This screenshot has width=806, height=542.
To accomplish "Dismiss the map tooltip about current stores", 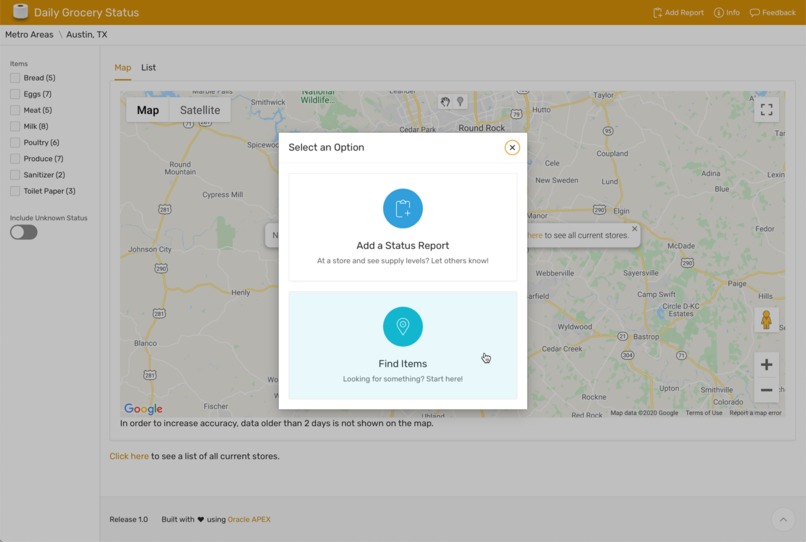I will click(x=634, y=229).
